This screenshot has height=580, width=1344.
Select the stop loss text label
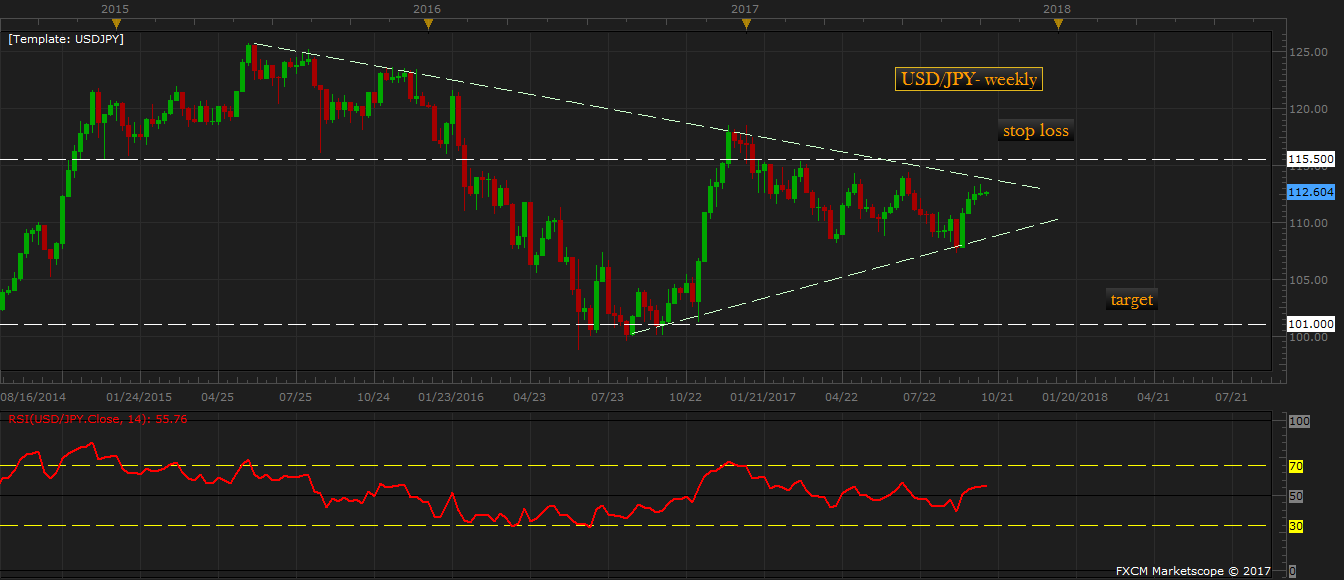1036,130
